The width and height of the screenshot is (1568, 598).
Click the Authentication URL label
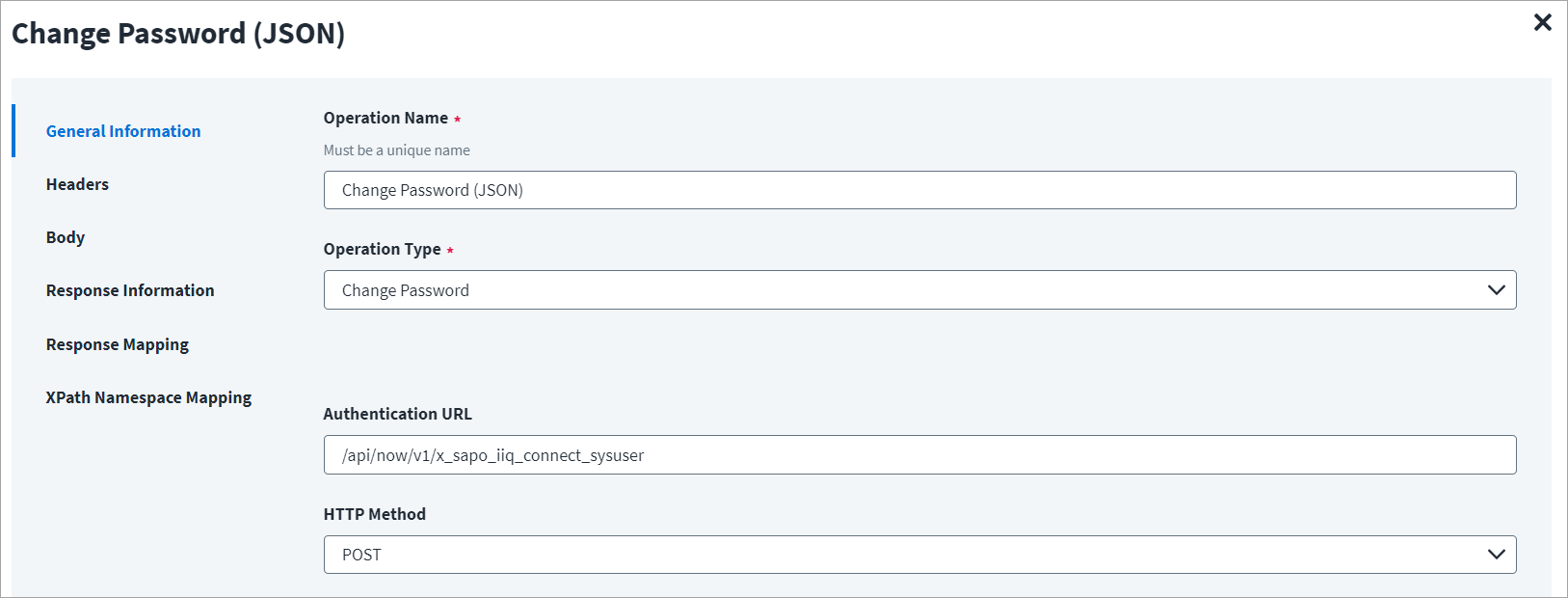tap(397, 414)
